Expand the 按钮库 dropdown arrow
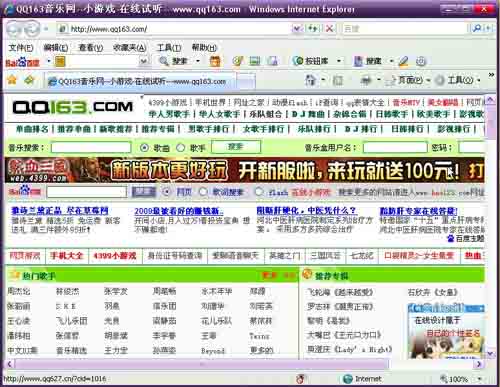 click(339, 61)
